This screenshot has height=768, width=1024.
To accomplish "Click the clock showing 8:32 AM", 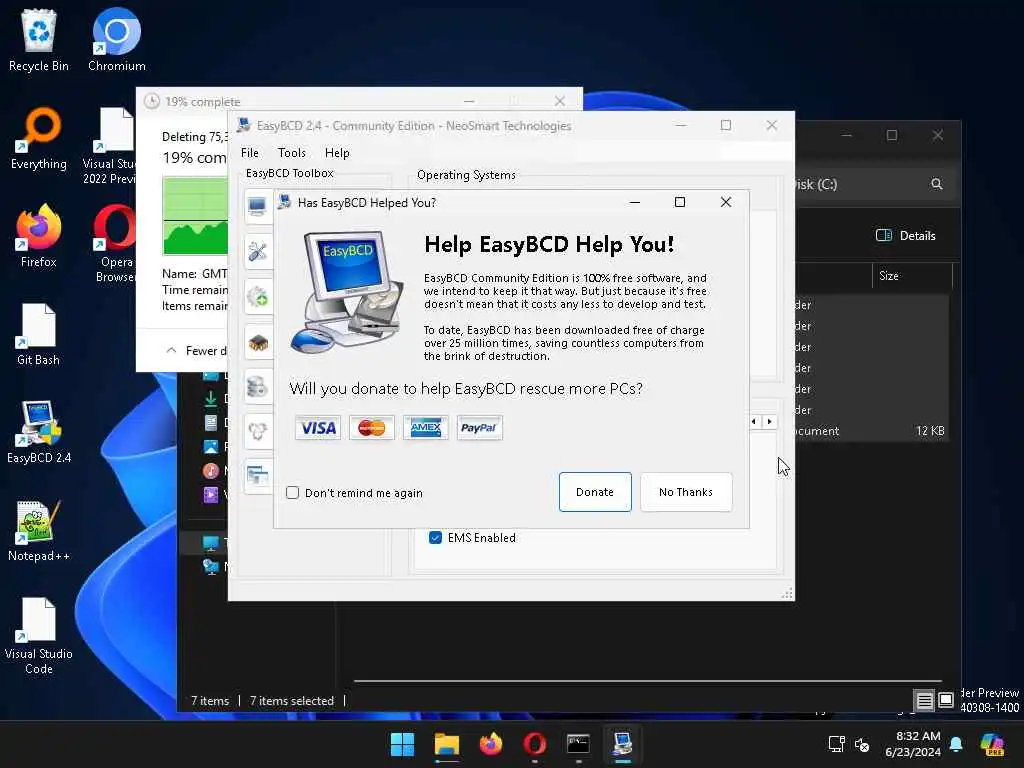I will pos(913,744).
